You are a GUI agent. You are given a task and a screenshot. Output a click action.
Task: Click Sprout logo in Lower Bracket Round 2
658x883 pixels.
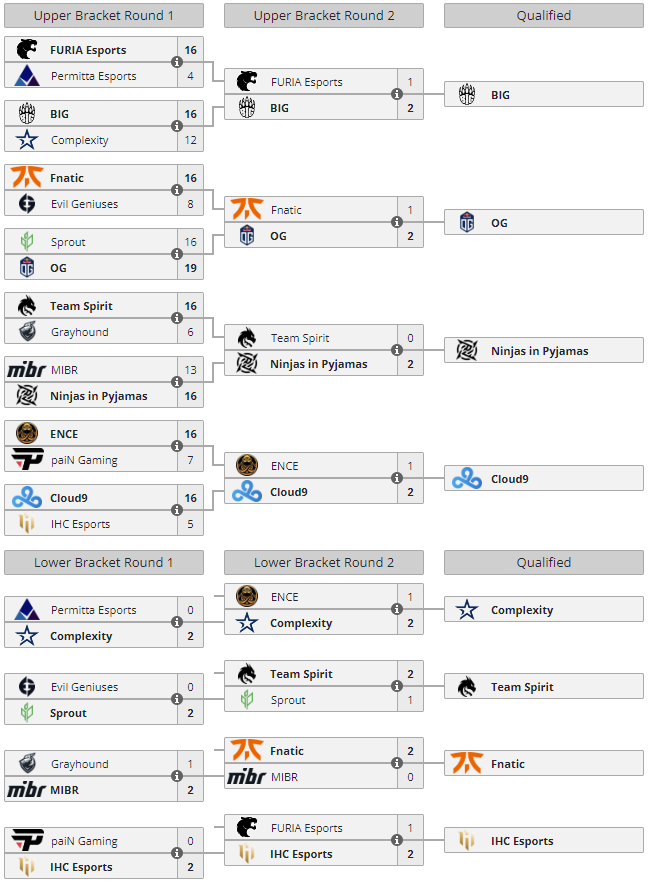(x=247, y=700)
